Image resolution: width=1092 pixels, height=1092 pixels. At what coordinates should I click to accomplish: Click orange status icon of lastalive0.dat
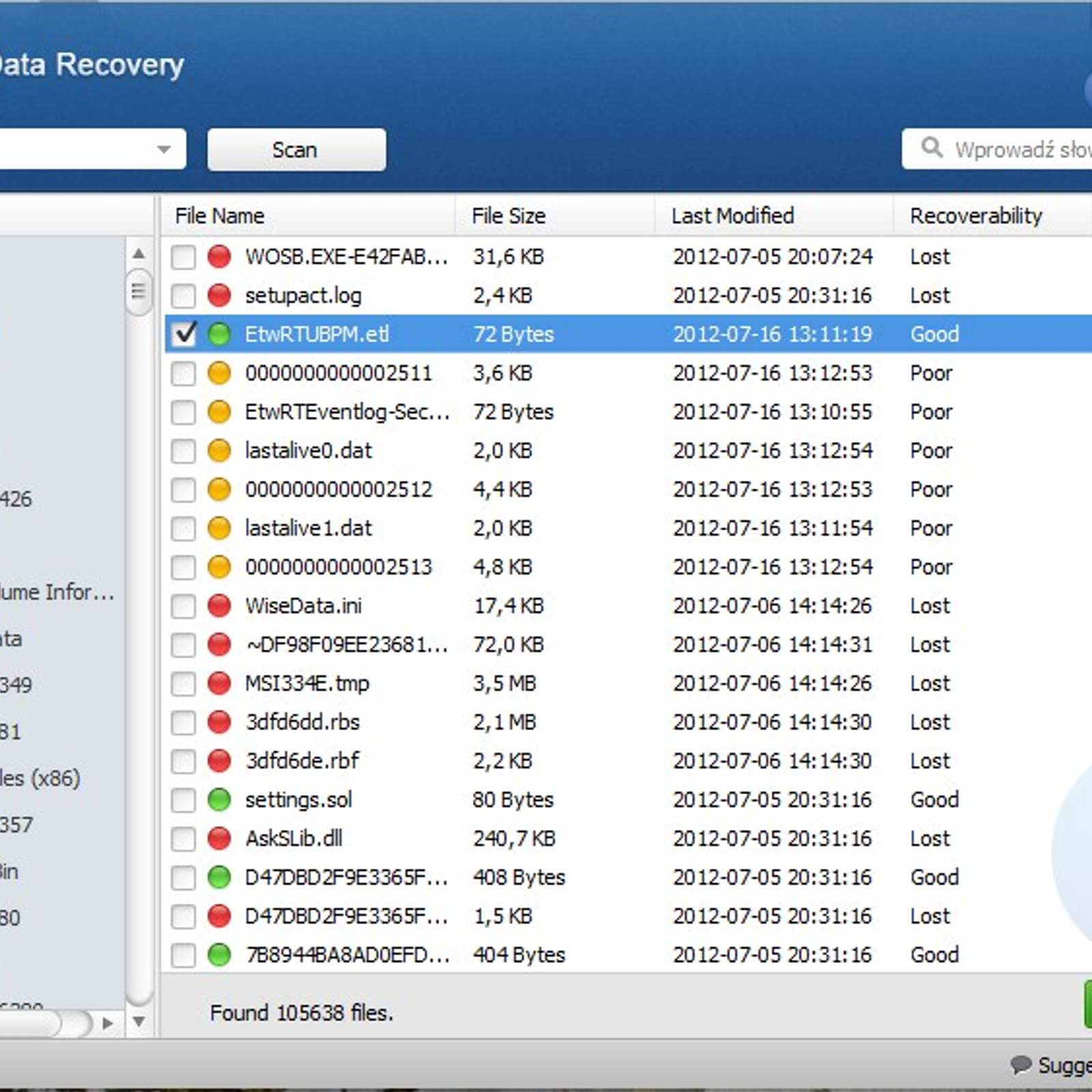219,450
